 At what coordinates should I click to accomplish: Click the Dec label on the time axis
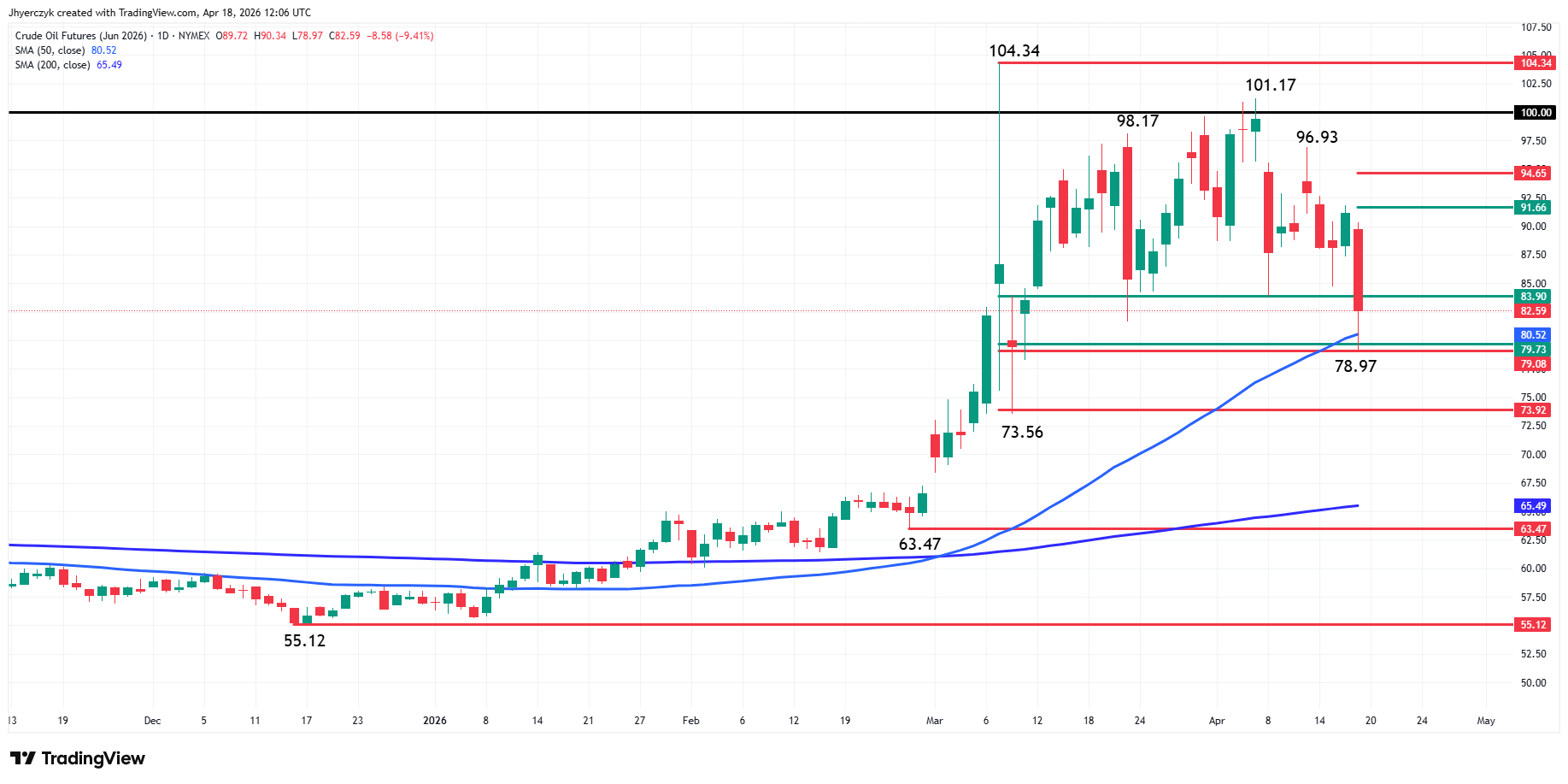[152, 721]
